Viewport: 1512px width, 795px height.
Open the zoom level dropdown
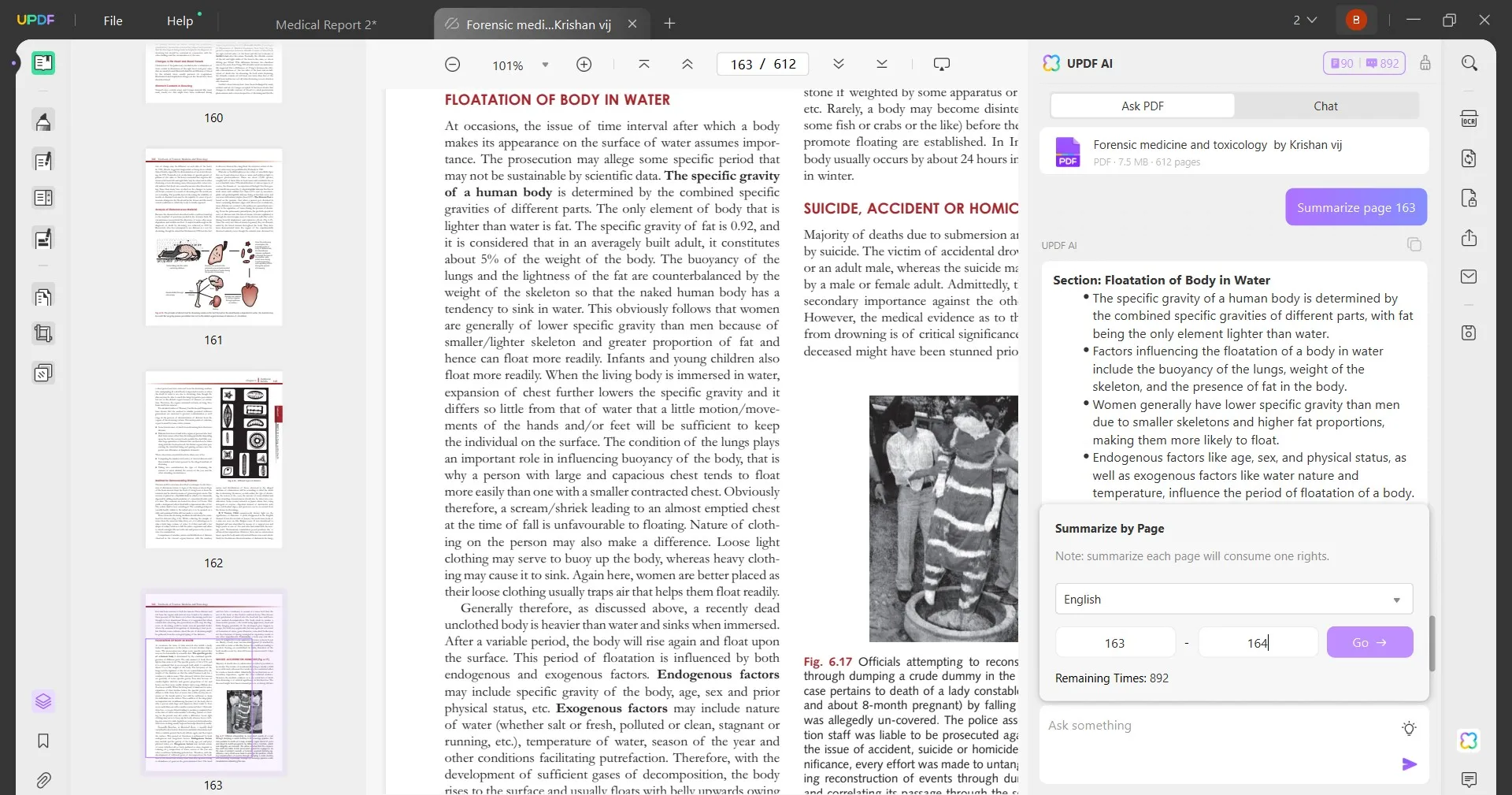coord(545,65)
